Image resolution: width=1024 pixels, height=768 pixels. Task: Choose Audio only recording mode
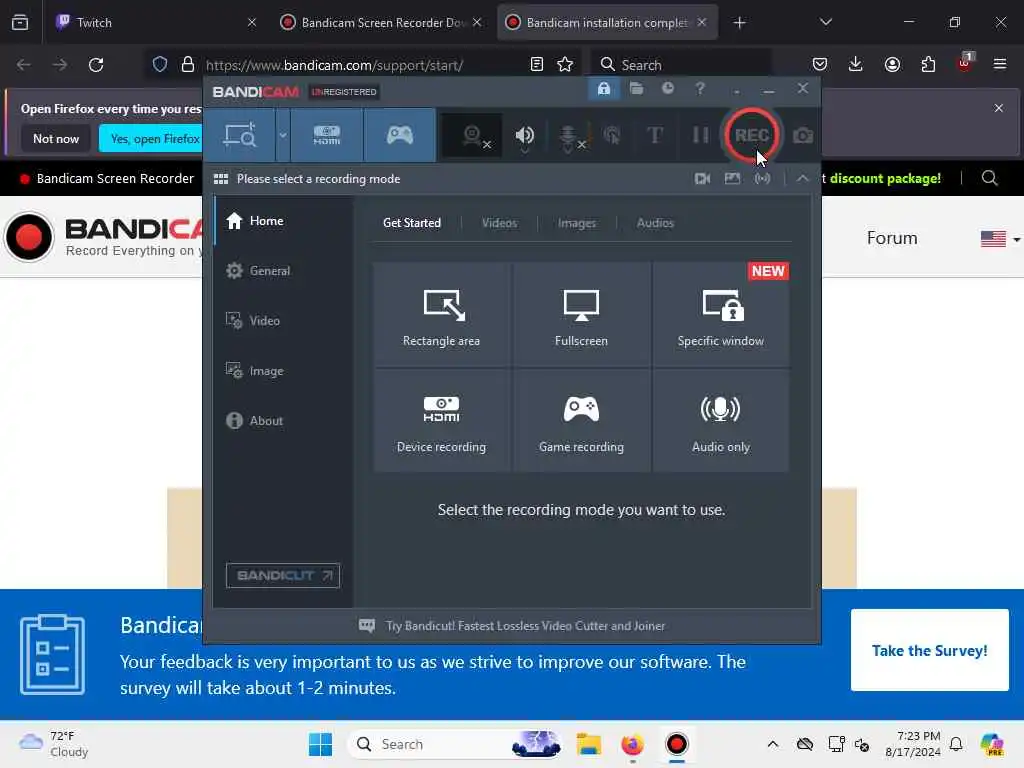(x=720, y=421)
